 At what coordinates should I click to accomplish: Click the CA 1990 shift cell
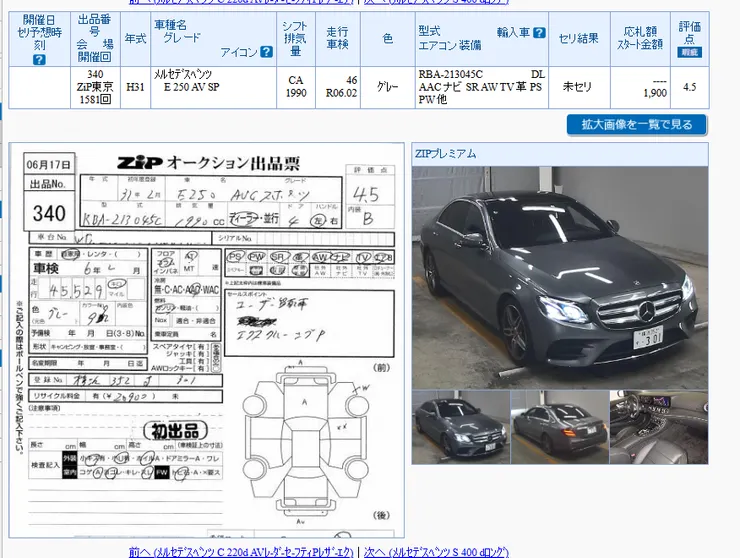295,87
